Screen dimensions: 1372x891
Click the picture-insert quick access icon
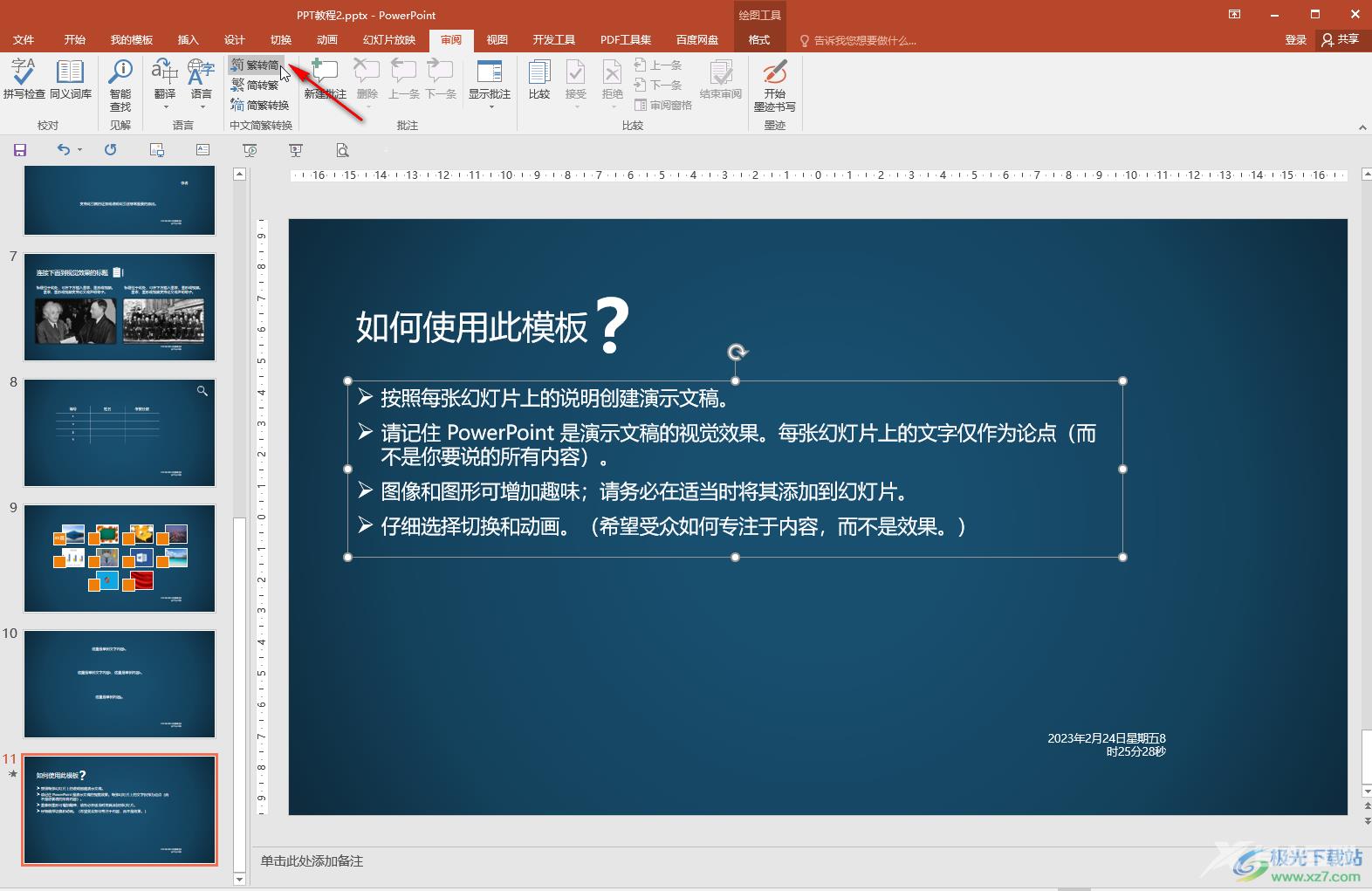(157, 150)
